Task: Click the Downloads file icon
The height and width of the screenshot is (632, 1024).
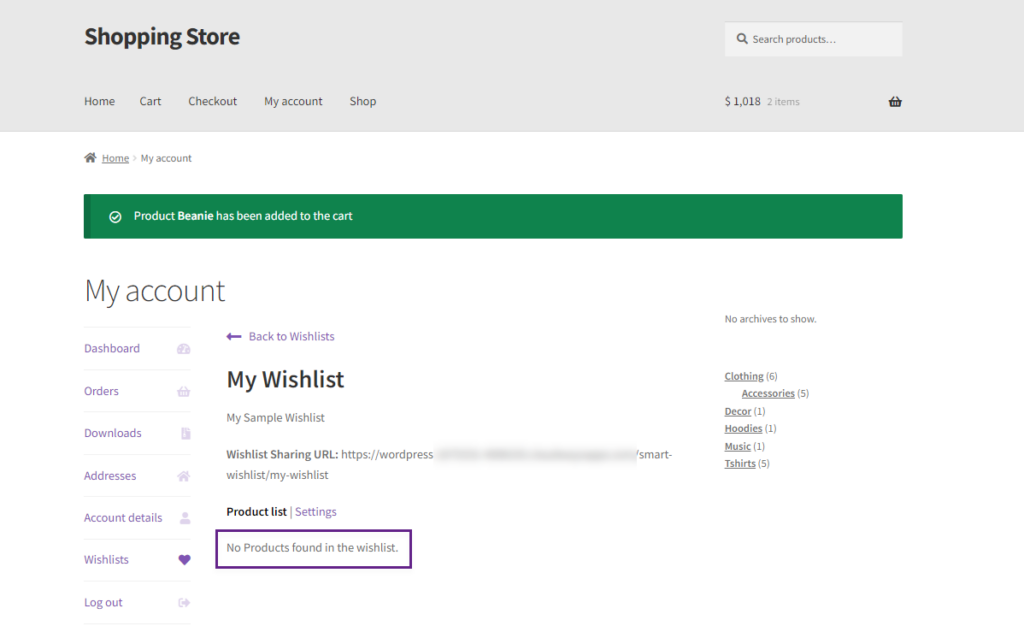Action: (x=185, y=434)
